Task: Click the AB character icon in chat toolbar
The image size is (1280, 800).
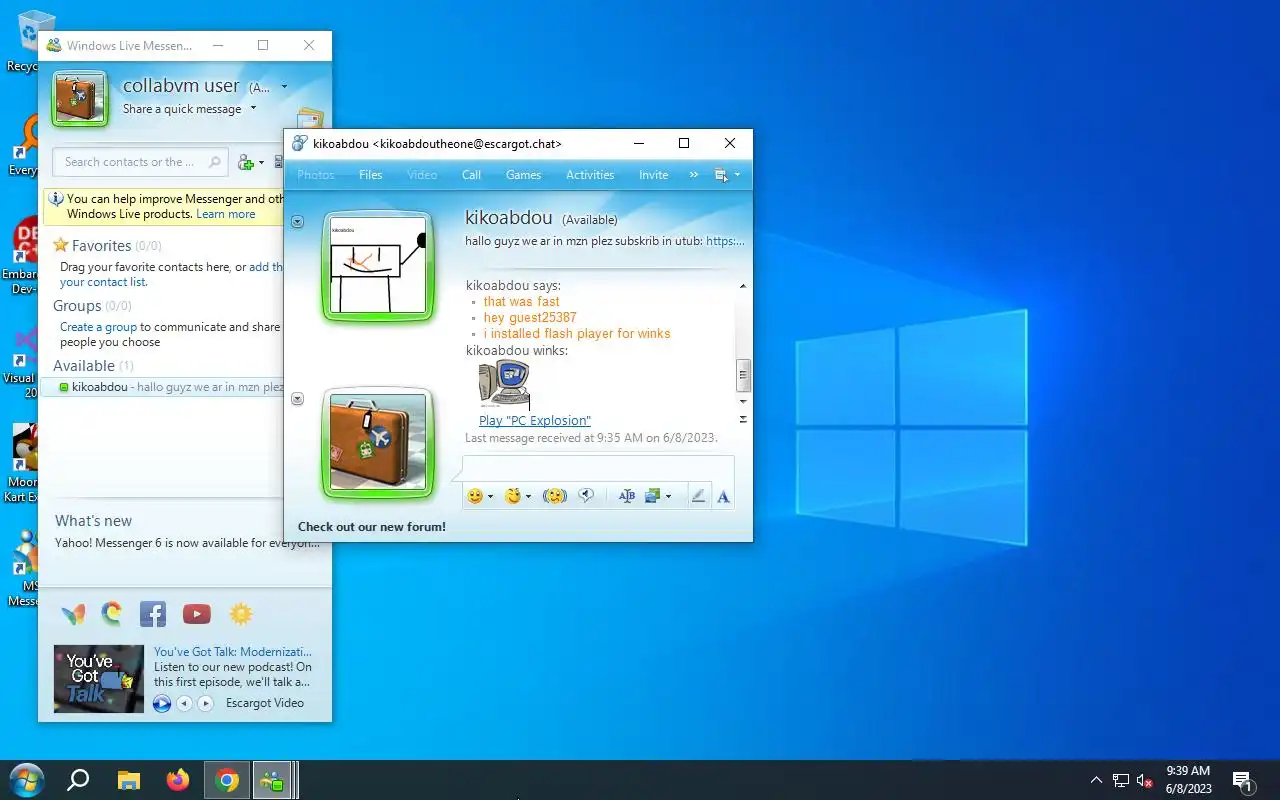Action: [x=627, y=496]
